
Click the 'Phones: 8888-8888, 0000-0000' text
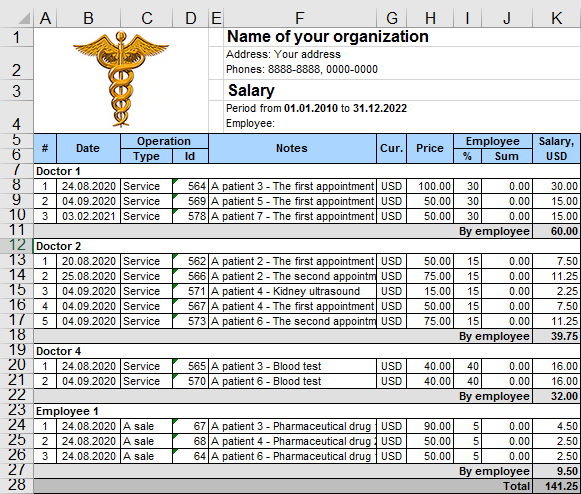pyautogui.click(x=302, y=69)
